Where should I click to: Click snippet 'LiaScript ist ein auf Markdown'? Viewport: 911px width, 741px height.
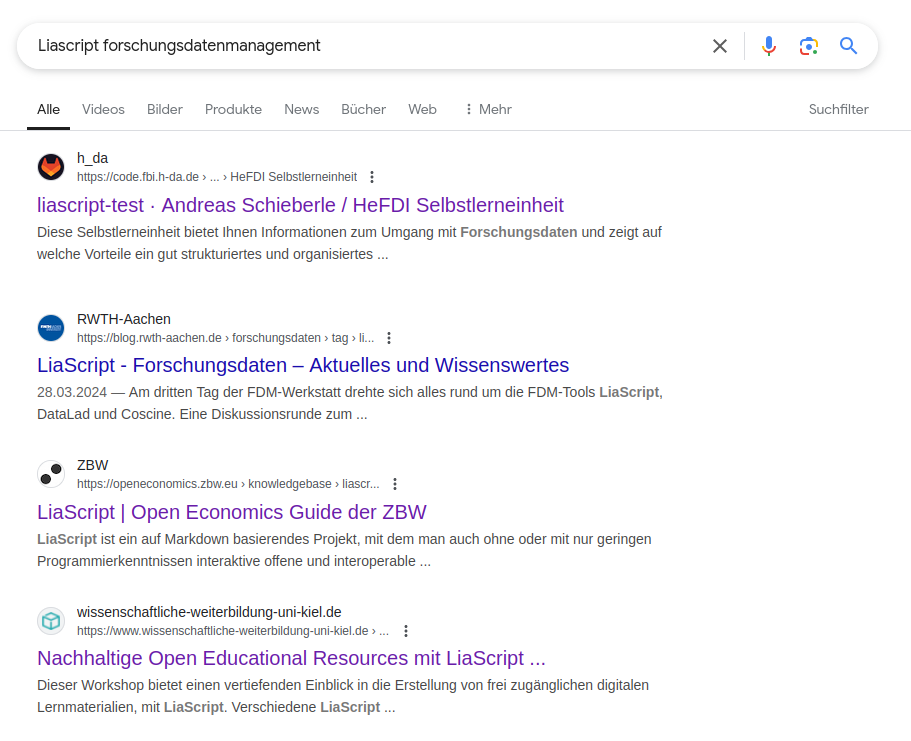[x=344, y=550]
